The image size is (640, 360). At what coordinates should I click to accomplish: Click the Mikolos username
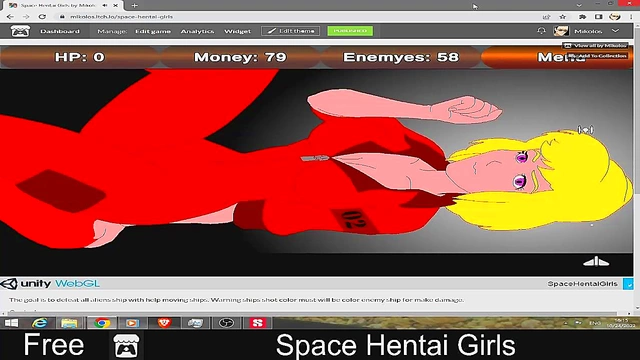tap(588, 31)
